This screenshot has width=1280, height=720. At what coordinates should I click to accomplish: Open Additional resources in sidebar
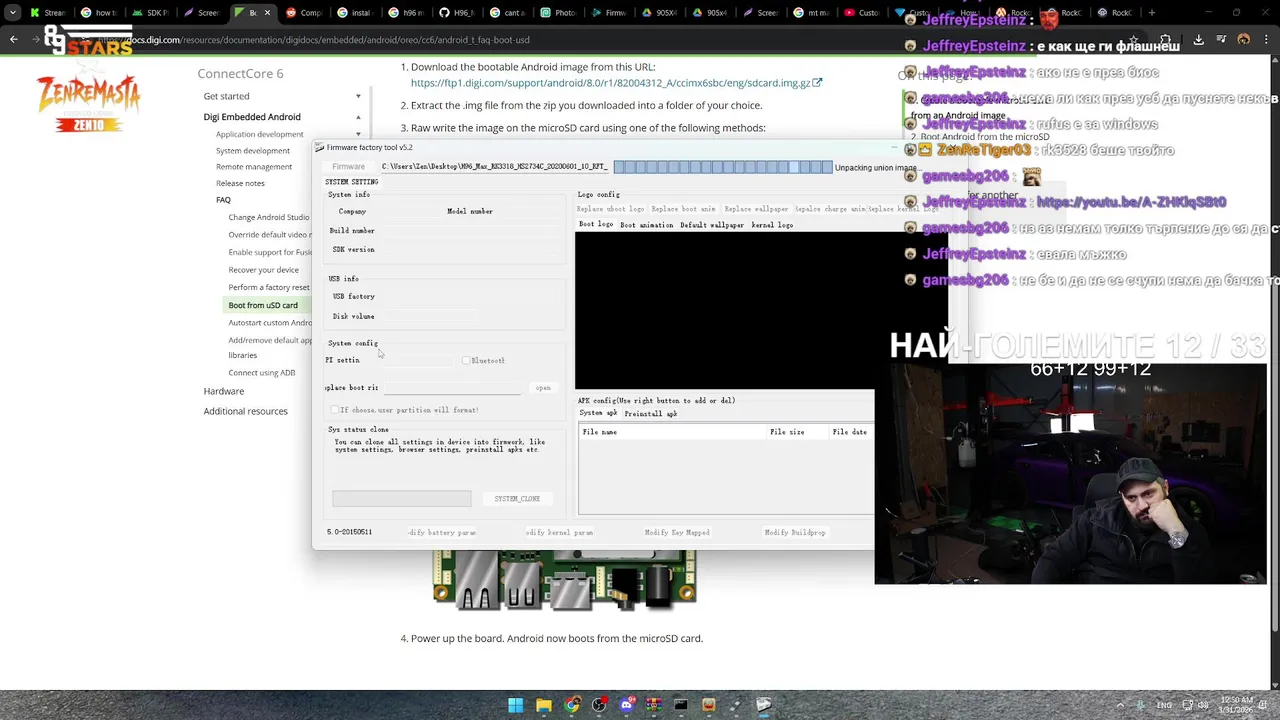point(245,411)
